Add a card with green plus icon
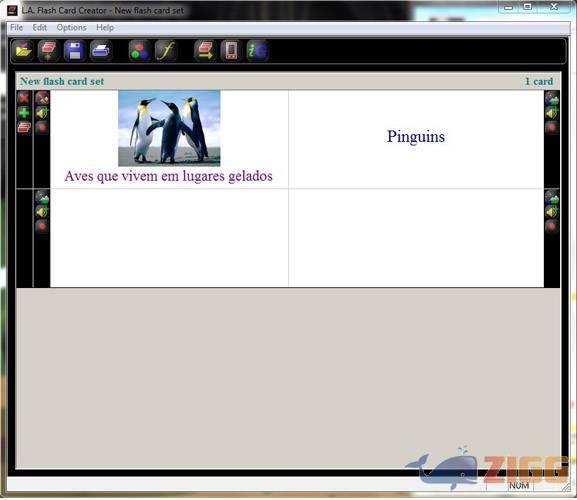The width and height of the screenshot is (577, 500). tap(24, 113)
